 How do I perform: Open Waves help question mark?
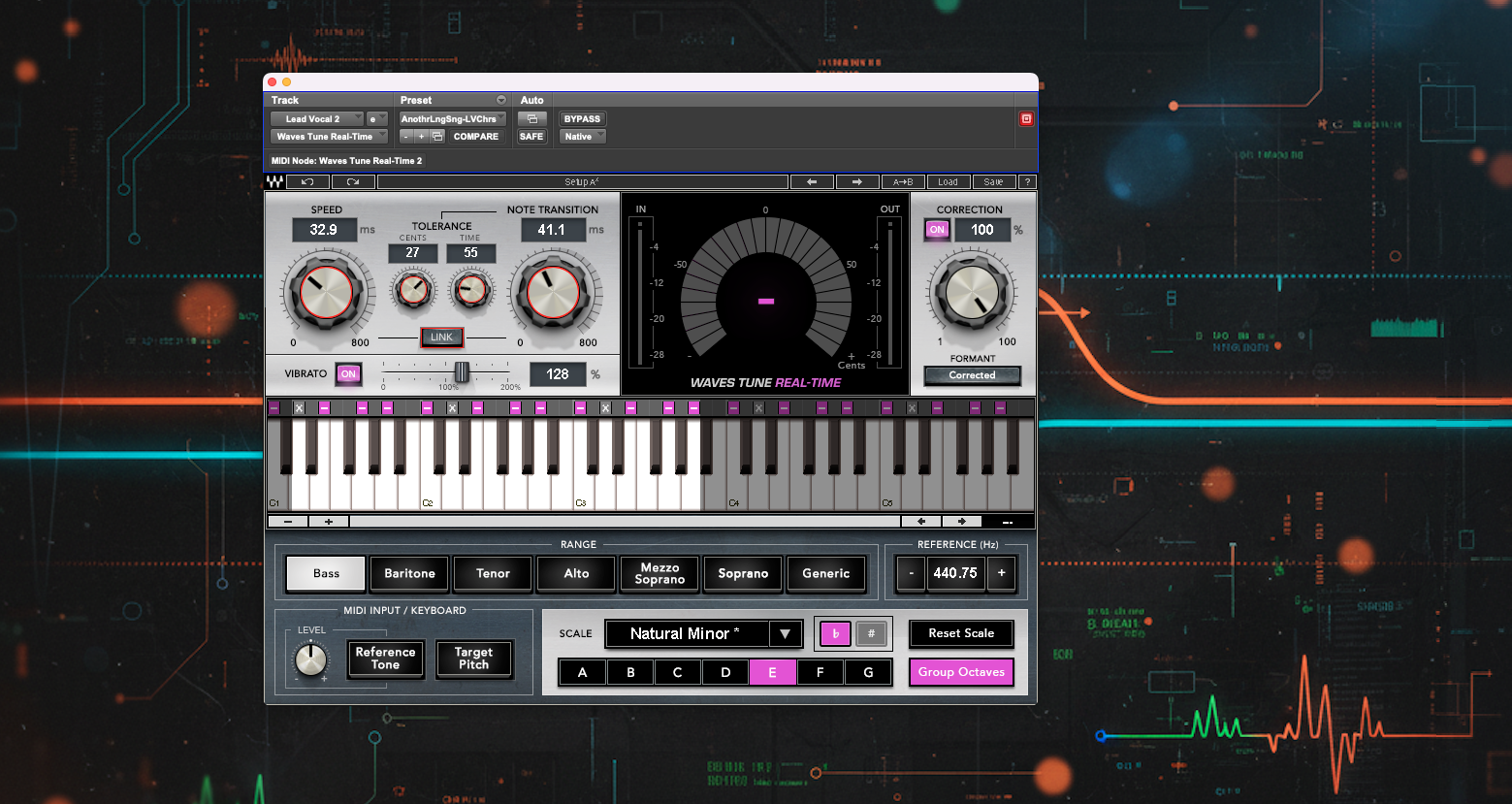pos(1028,182)
